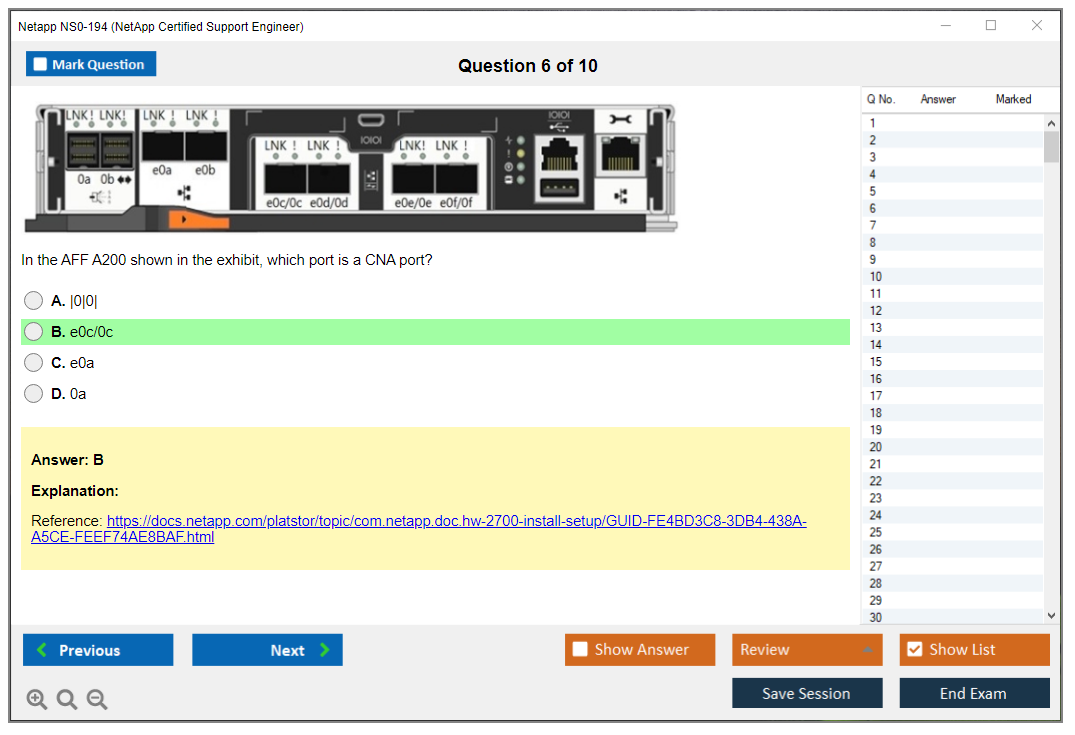Check the Mark Question checkbox
The height and width of the screenshot is (735, 1075).
[x=41, y=64]
